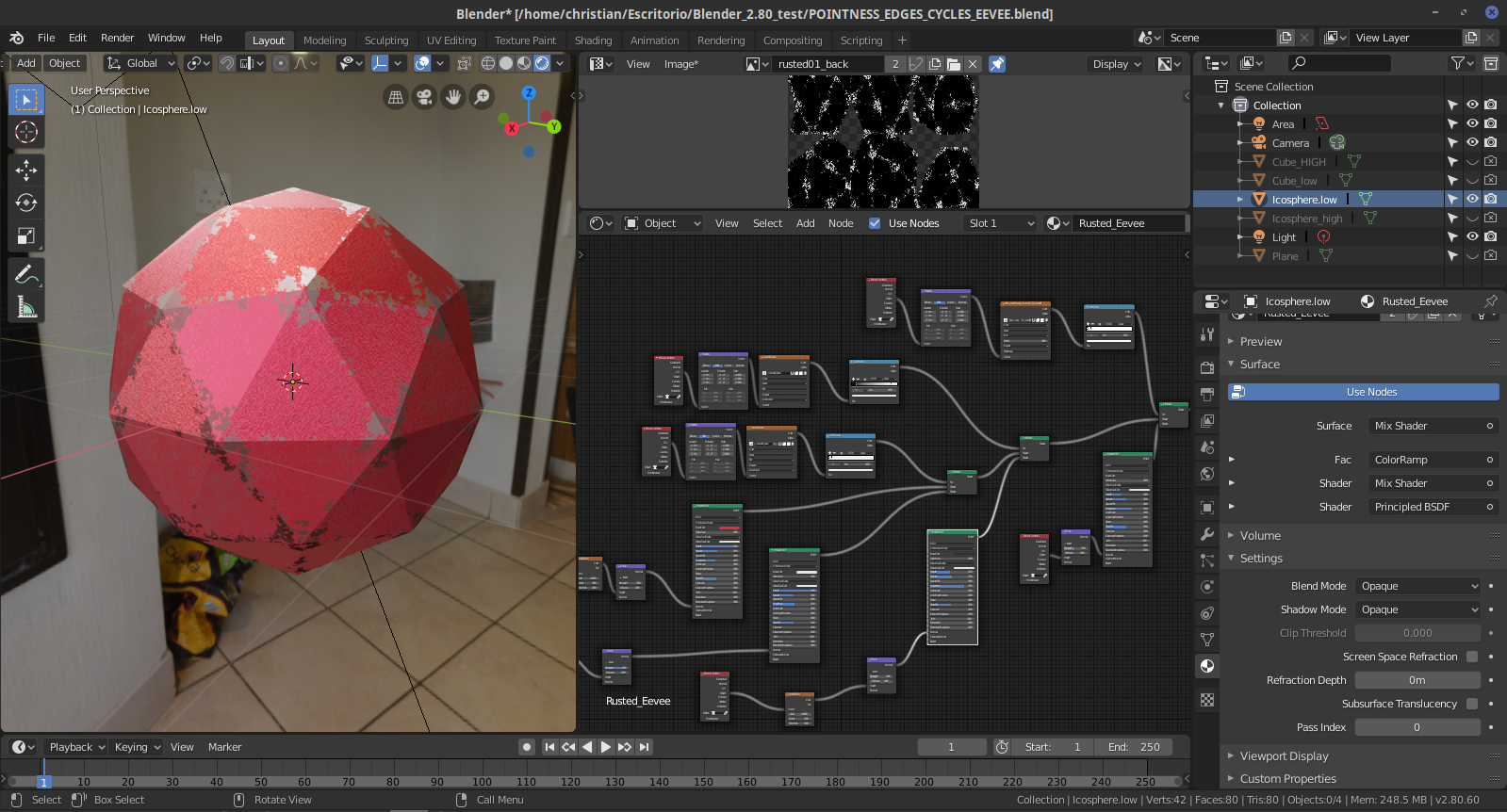Uncheck the Use Nodes checkbox in node editor
Image resolution: width=1507 pixels, height=812 pixels.
coord(875,223)
